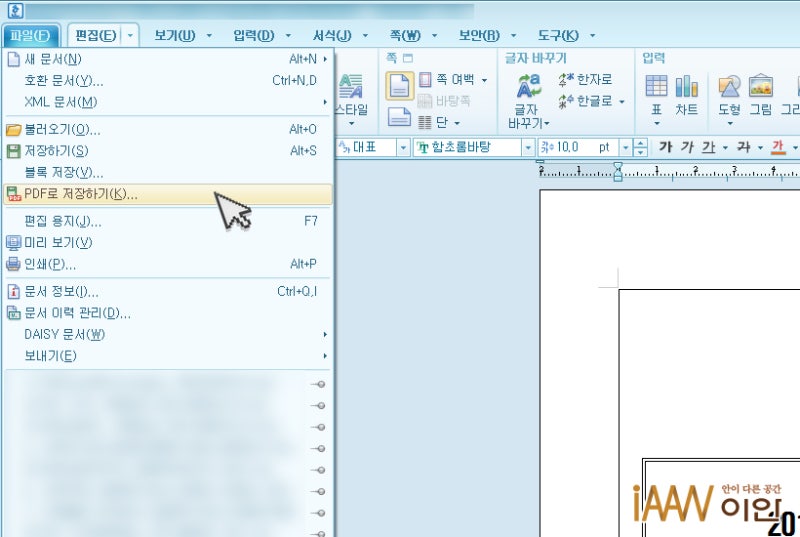Open the 보안(R) menu
Image resolution: width=800 pixels, height=537 pixels.
click(x=479, y=36)
